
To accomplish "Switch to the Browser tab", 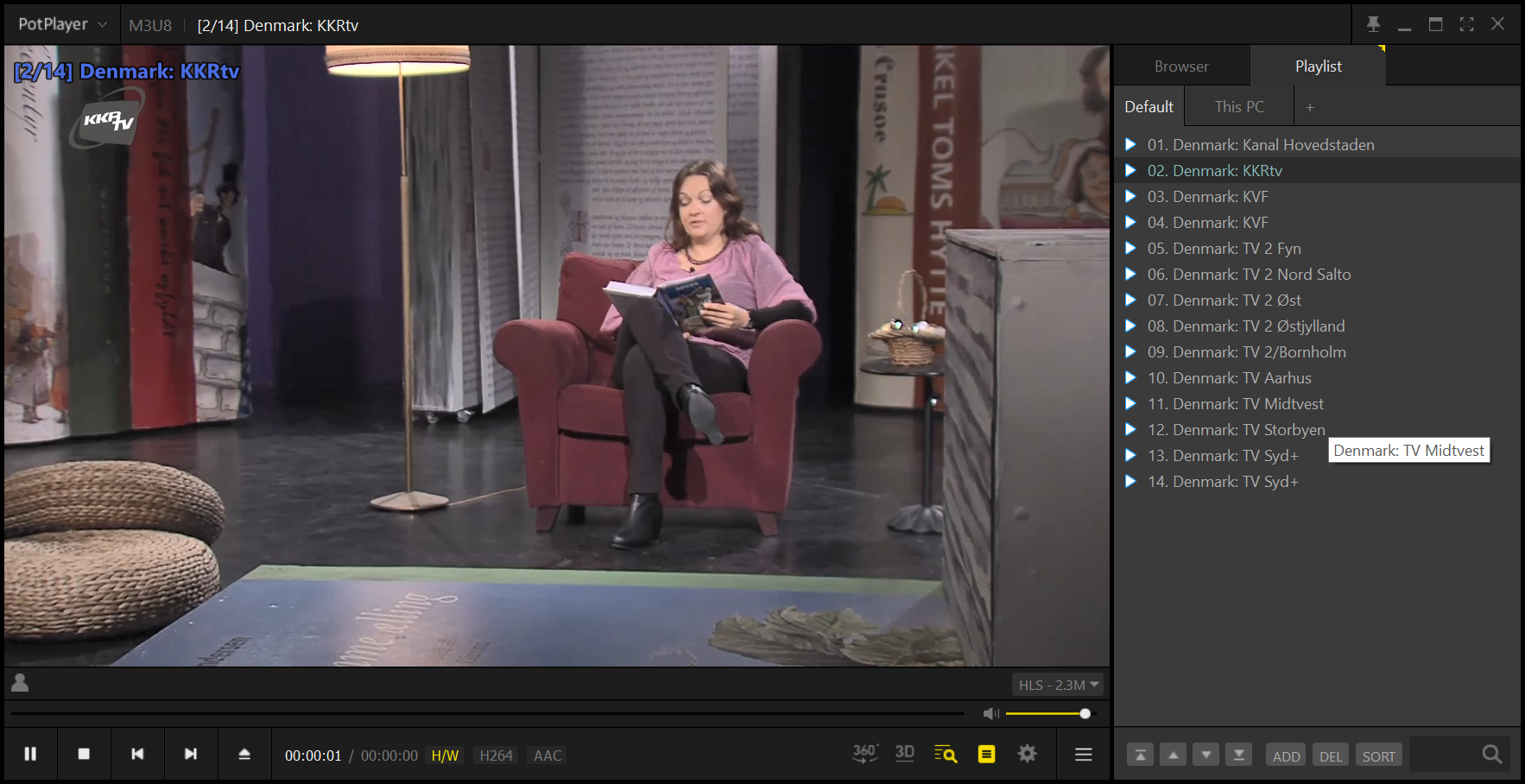I will pyautogui.click(x=1181, y=66).
